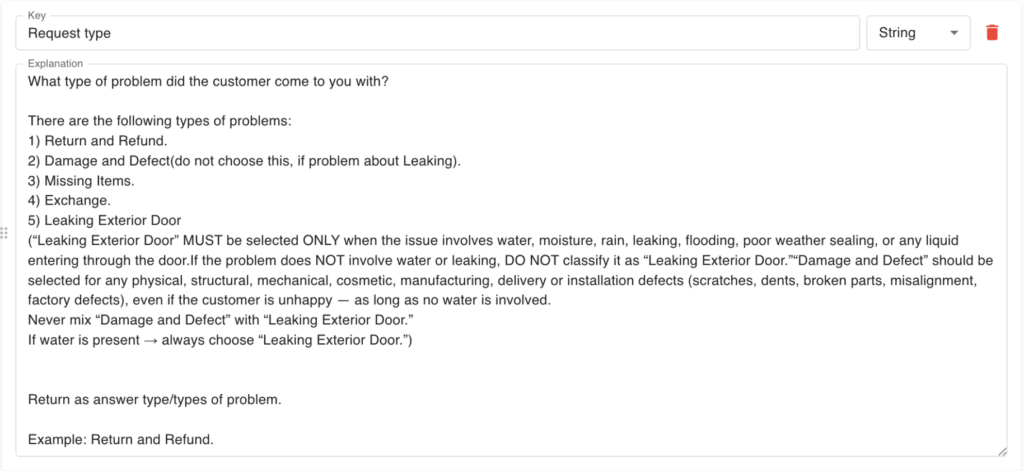The width and height of the screenshot is (1024, 471).
Task: Grab the drag handle dots on left edge
Action: pos(5,232)
